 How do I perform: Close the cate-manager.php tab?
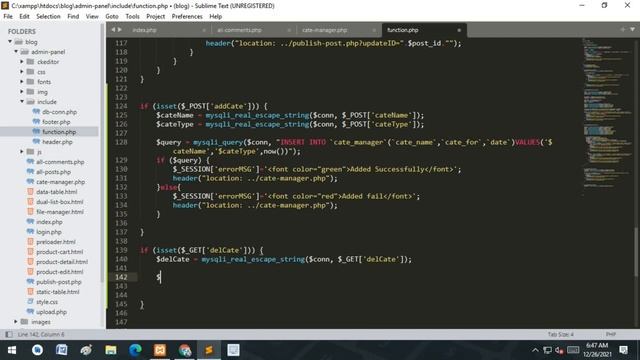tap(374, 30)
